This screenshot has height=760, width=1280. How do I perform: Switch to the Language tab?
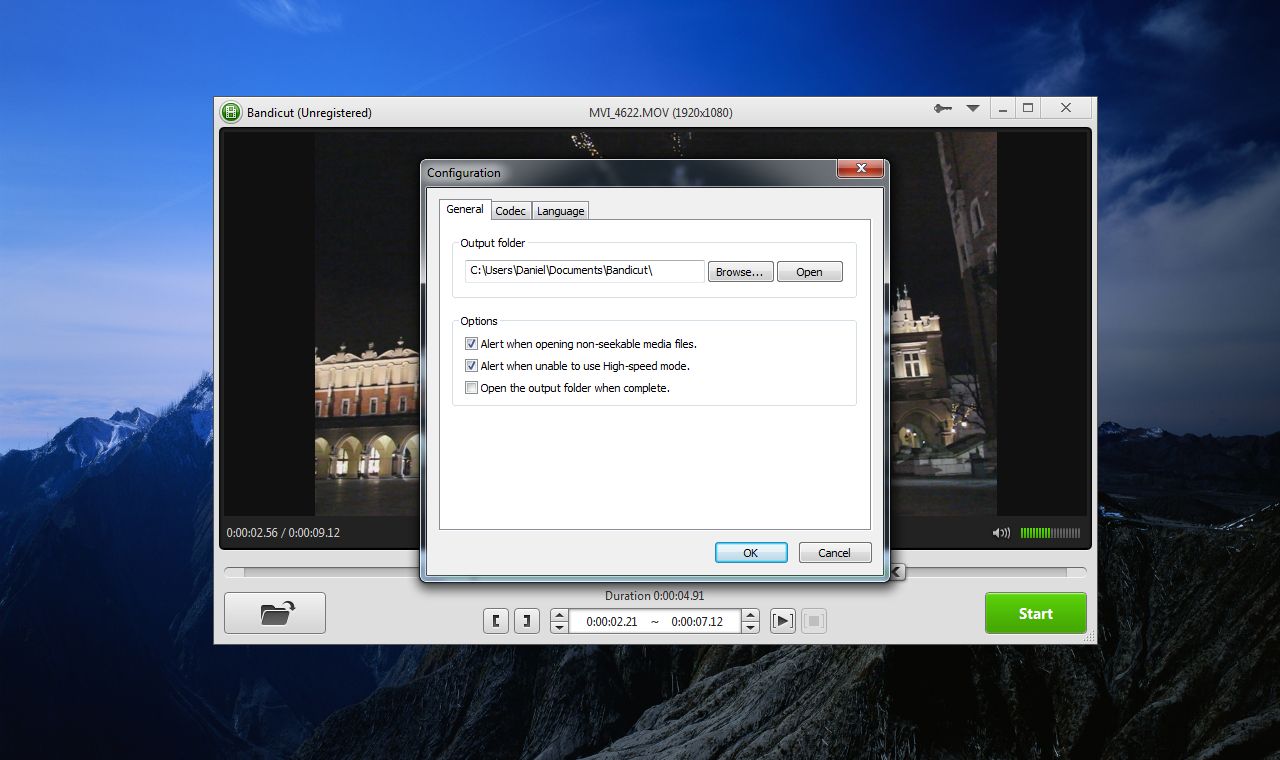coord(560,211)
